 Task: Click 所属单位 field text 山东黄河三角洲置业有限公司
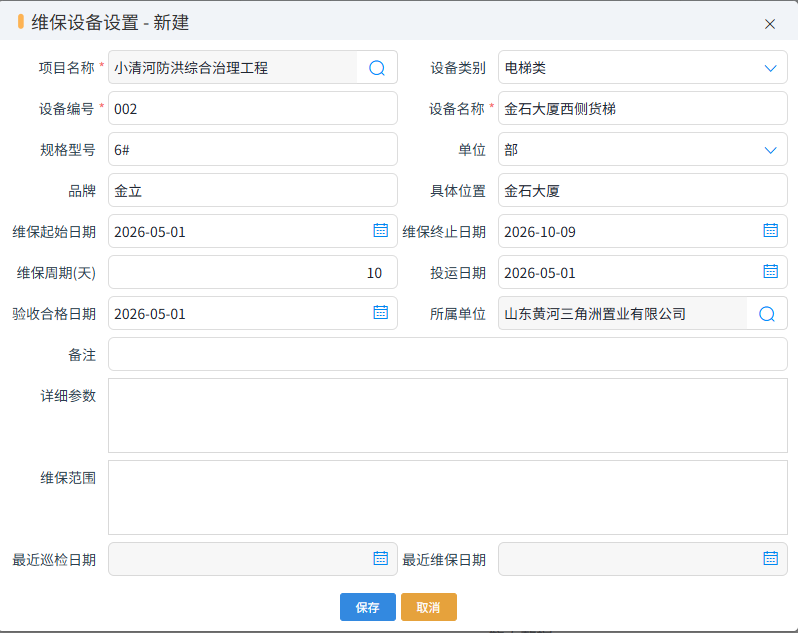tap(595, 314)
